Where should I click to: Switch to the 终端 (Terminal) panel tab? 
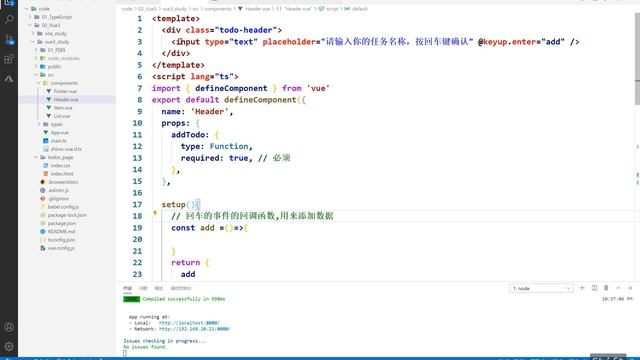[x=127, y=288]
